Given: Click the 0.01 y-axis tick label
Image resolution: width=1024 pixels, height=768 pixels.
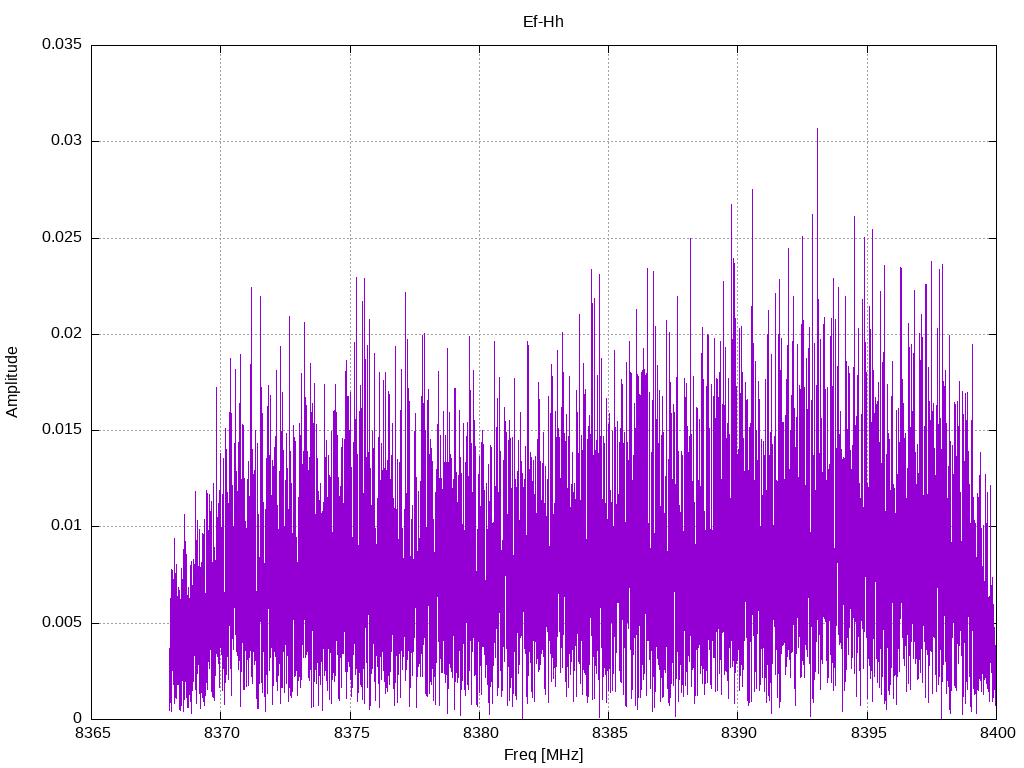Looking at the screenshot, I should coord(67,526).
